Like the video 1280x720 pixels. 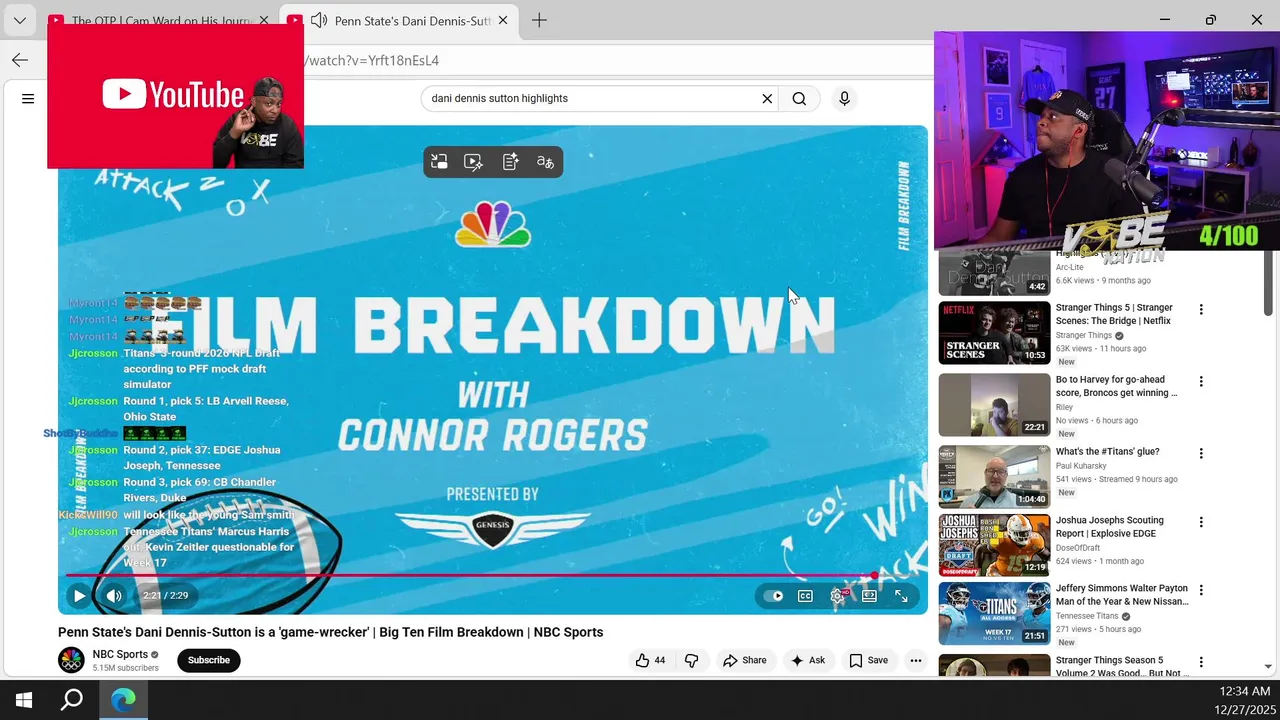point(650,660)
